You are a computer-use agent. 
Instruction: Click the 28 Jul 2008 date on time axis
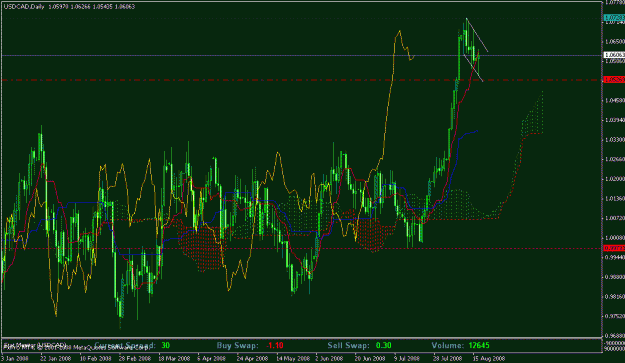tap(448, 358)
